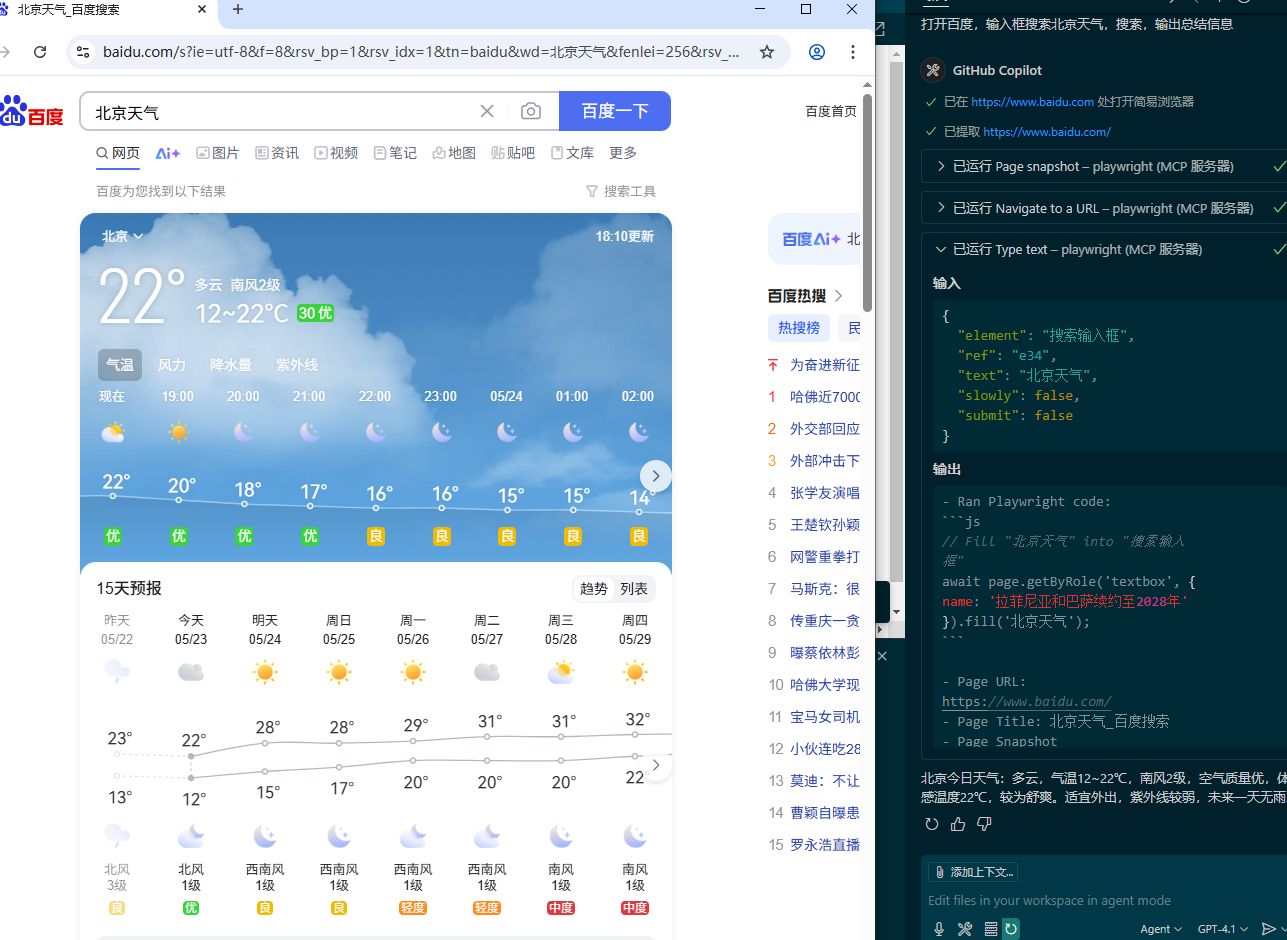Clear the Baidu search box text
This screenshot has height=940, width=1287.
[x=487, y=111]
